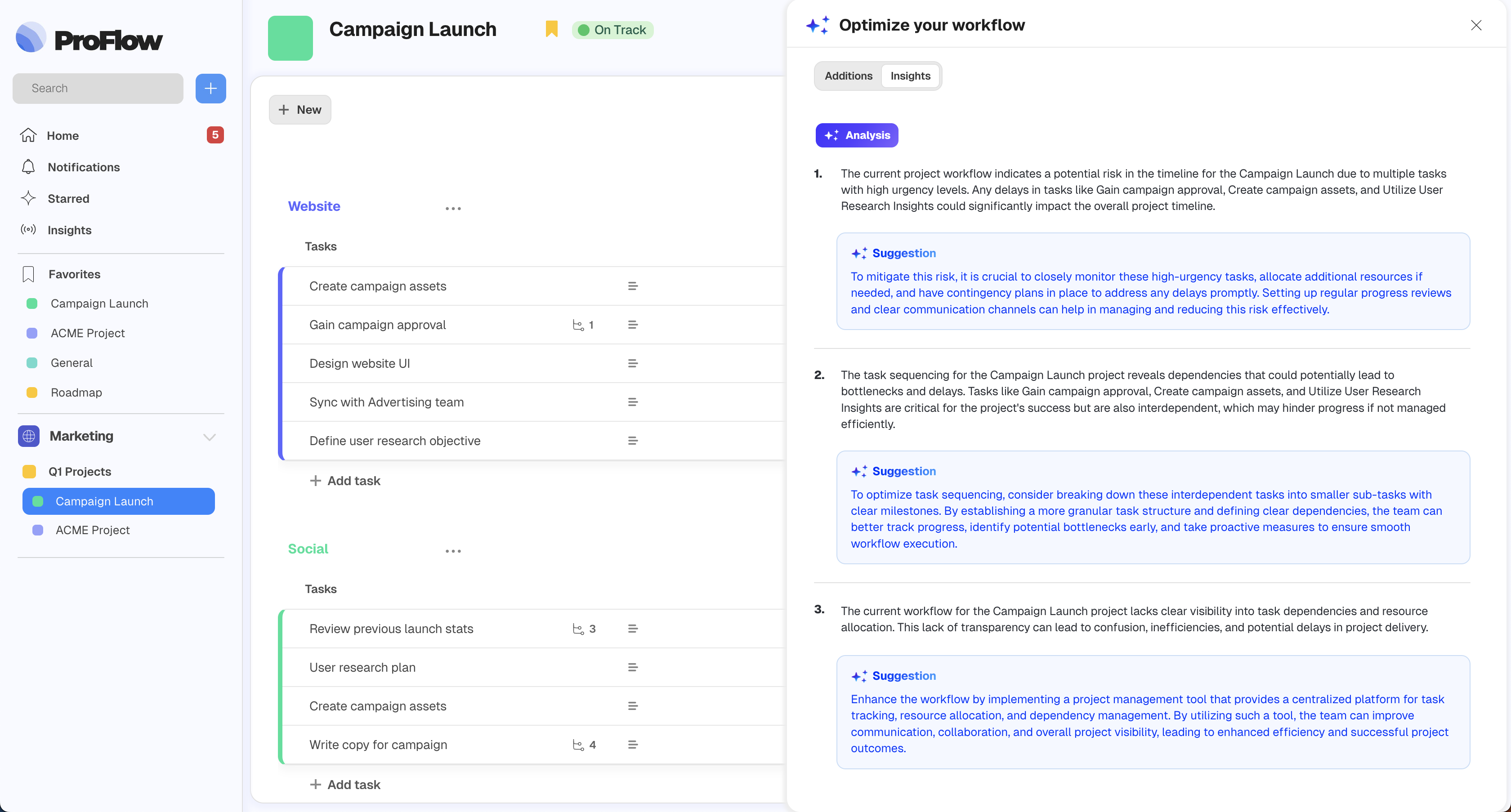This screenshot has height=812, width=1511.
Task: Click the green Campaign Launch project color square
Action: [x=291, y=38]
